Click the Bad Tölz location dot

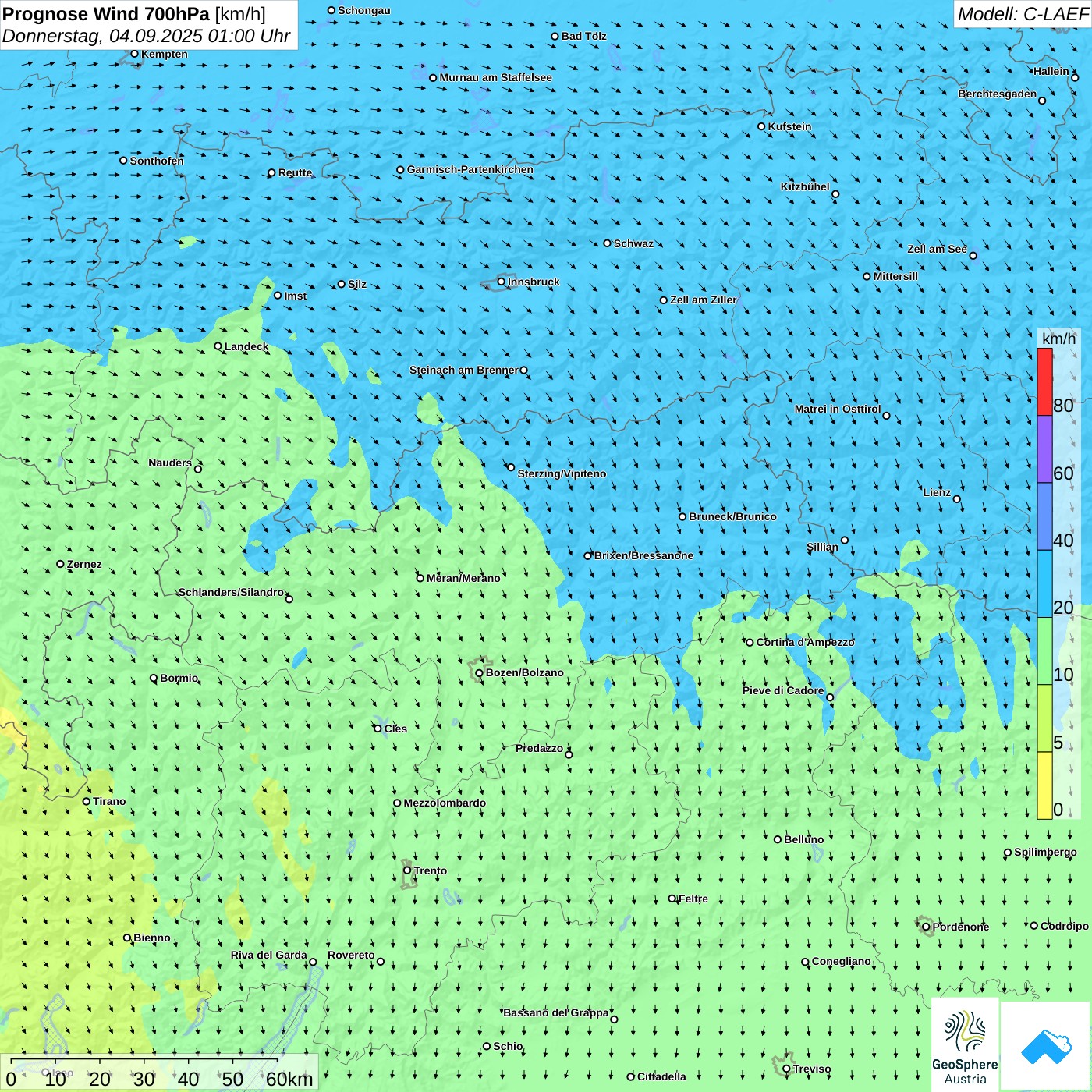(x=555, y=36)
